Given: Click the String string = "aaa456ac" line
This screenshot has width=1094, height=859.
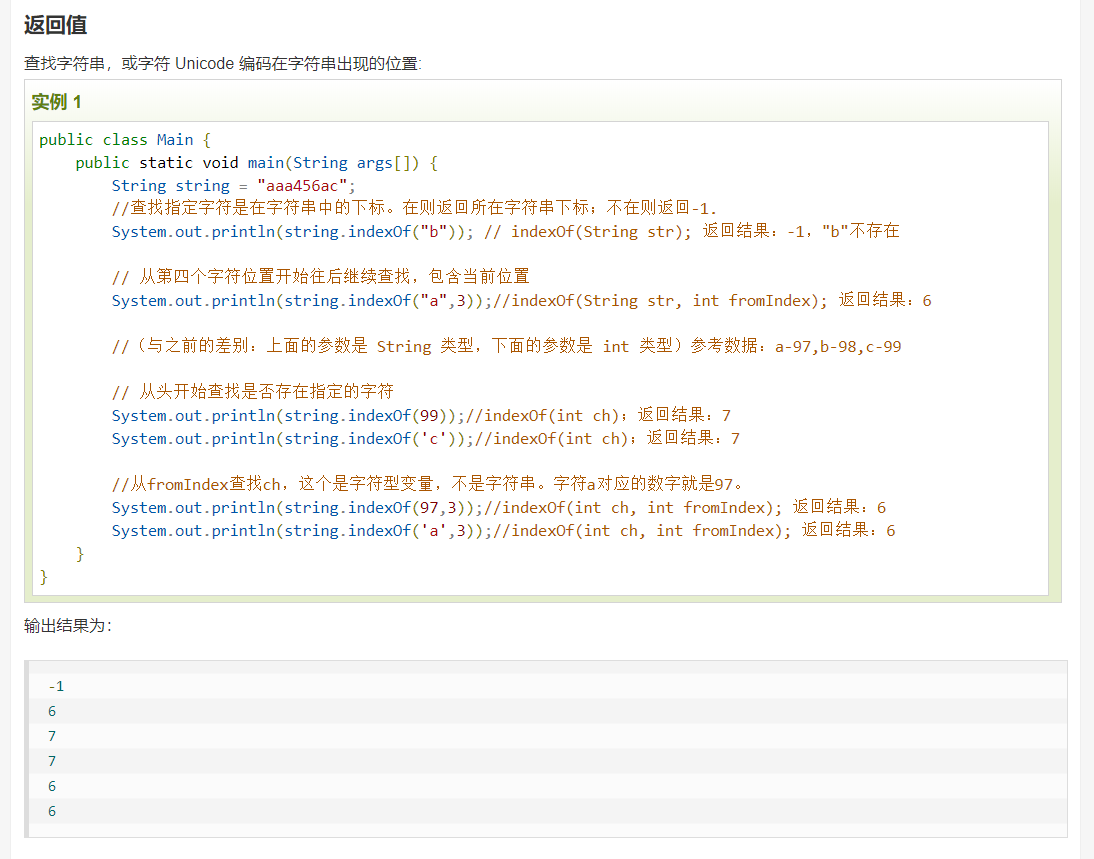Looking at the screenshot, I should click(234, 186).
